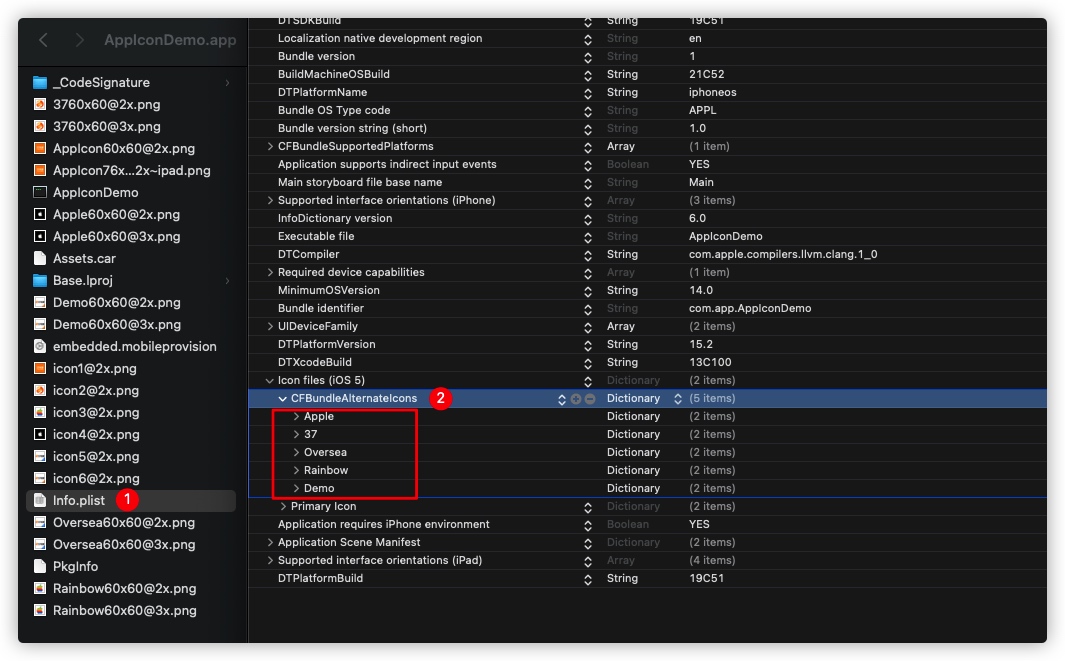Click the Apple60x60@2x.png file icon

(40, 215)
